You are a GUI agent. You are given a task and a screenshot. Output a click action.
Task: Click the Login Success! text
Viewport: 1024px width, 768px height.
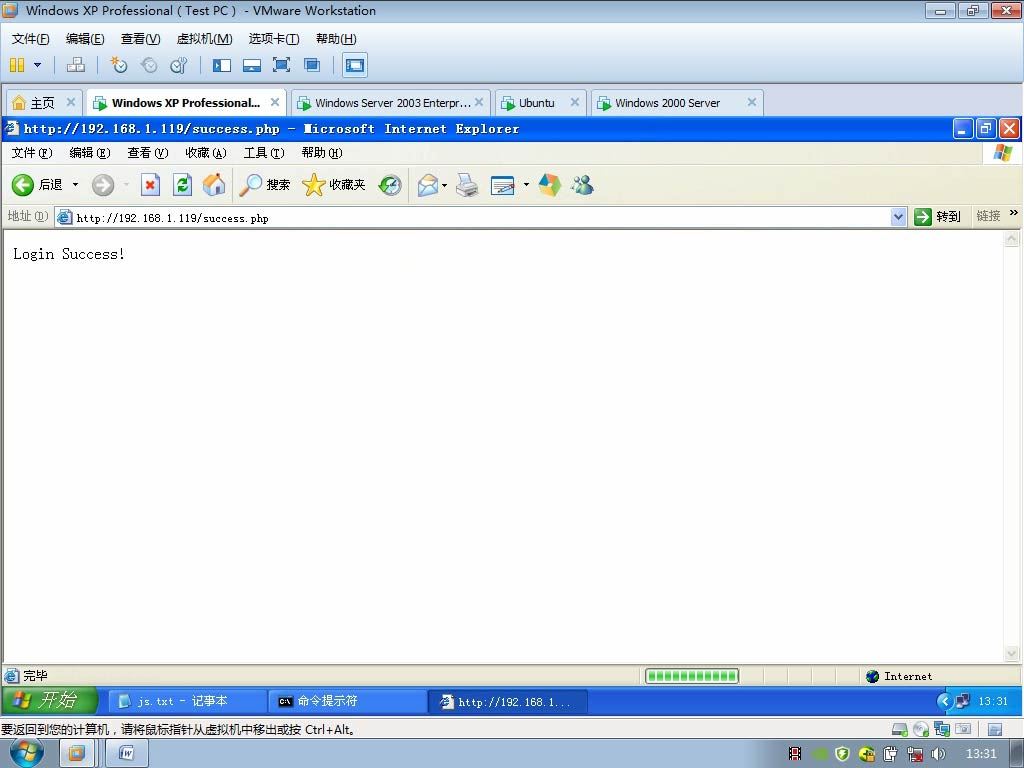(69, 254)
